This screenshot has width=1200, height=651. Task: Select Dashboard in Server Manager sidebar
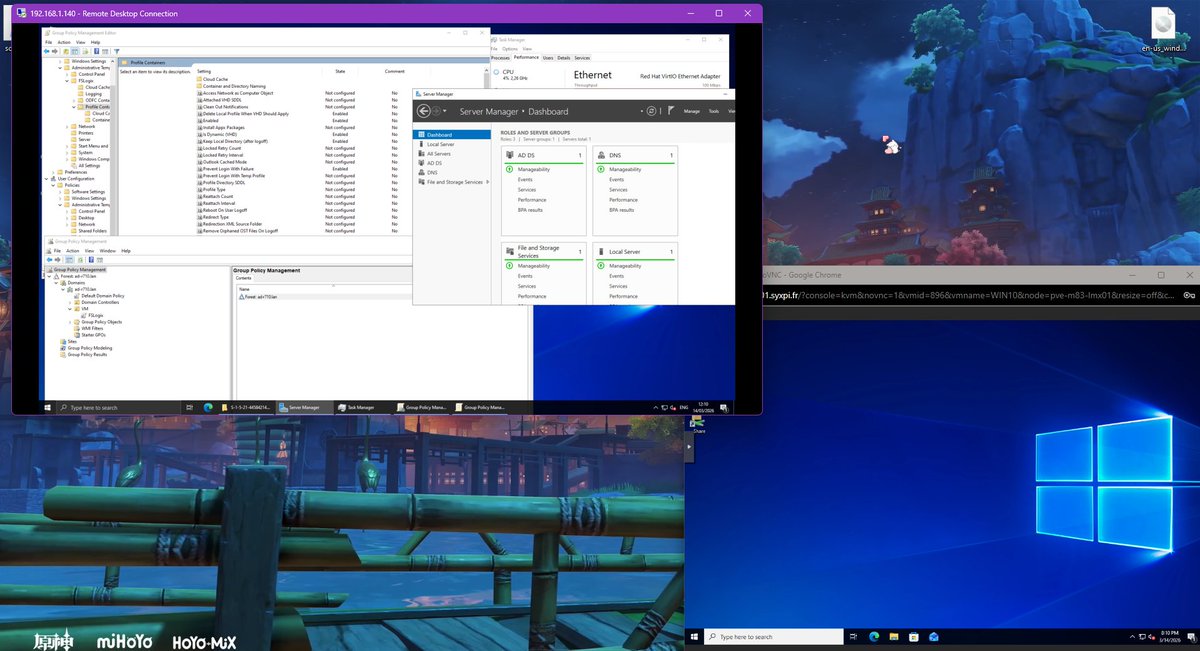click(452, 134)
